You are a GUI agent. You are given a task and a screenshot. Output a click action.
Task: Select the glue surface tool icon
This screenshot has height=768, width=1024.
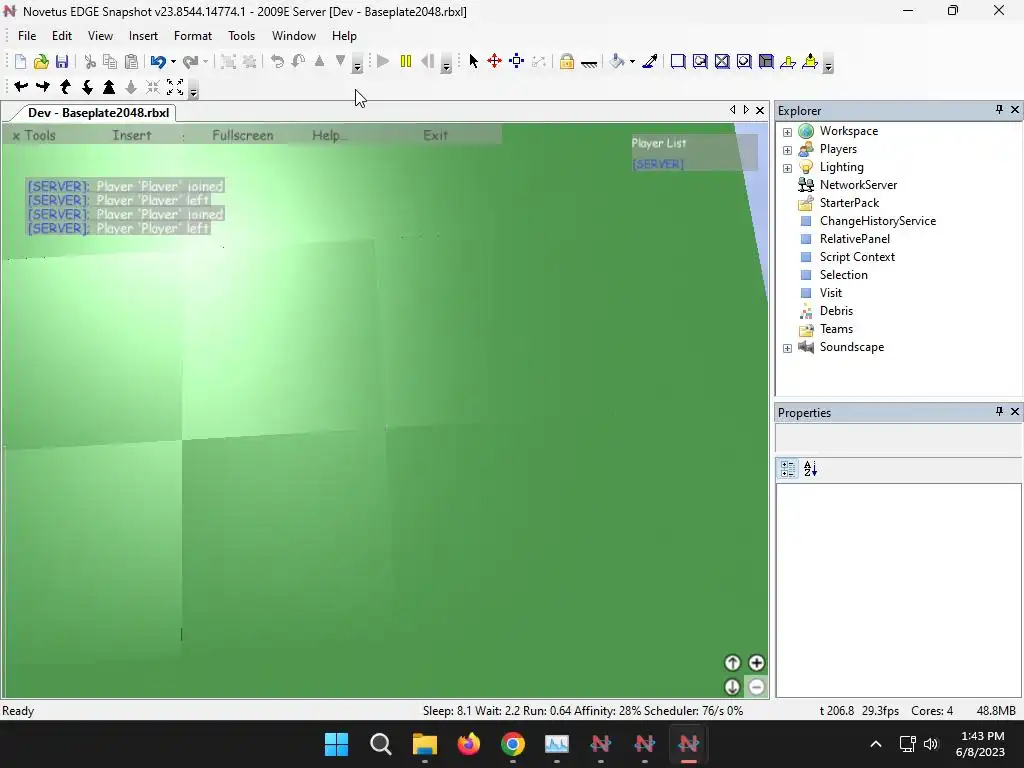tap(700, 61)
